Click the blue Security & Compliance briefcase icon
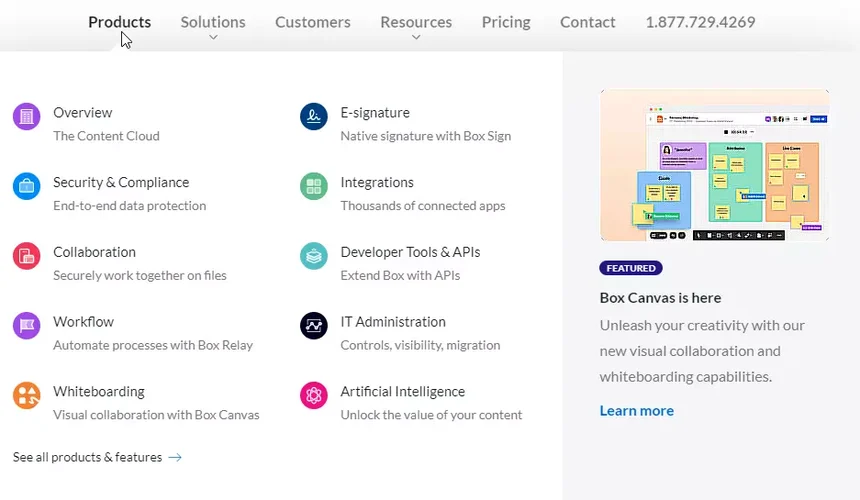This screenshot has width=860, height=500. pyautogui.click(x=26, y=186)
